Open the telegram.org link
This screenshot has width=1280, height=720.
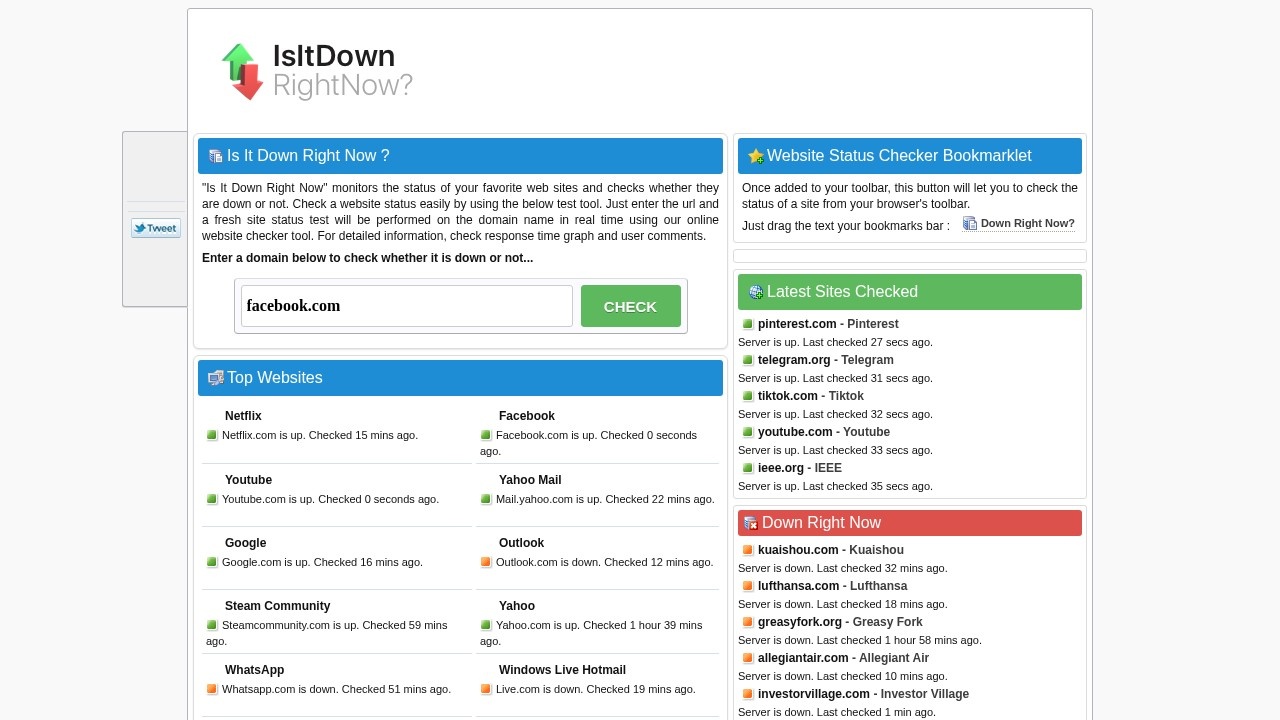tap(794, 360)
